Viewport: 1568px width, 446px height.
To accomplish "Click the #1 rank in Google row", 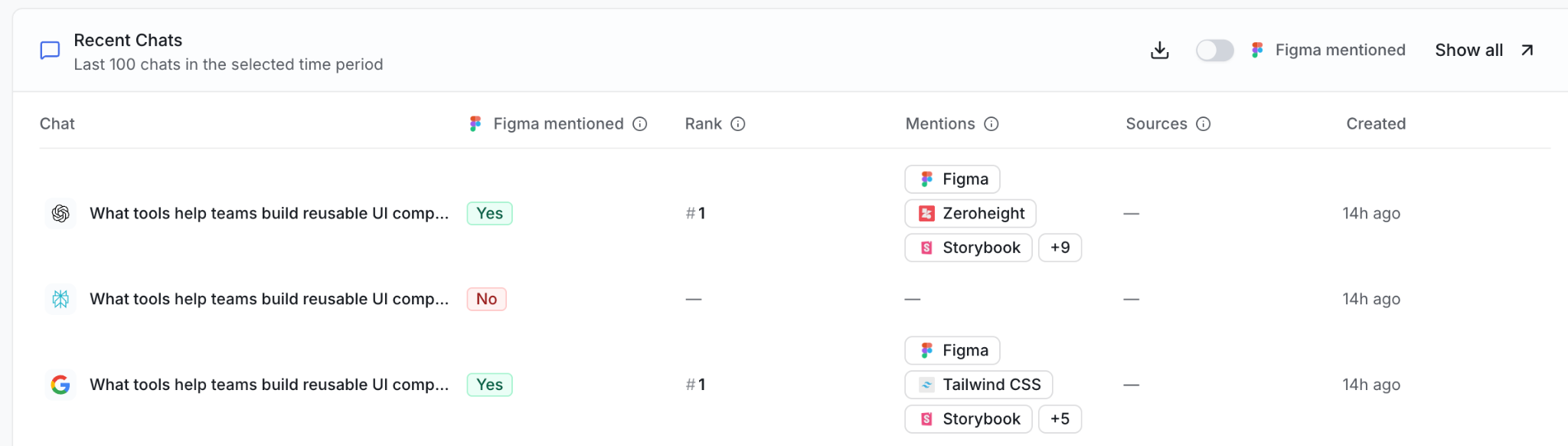I will [x=696, y=385].
